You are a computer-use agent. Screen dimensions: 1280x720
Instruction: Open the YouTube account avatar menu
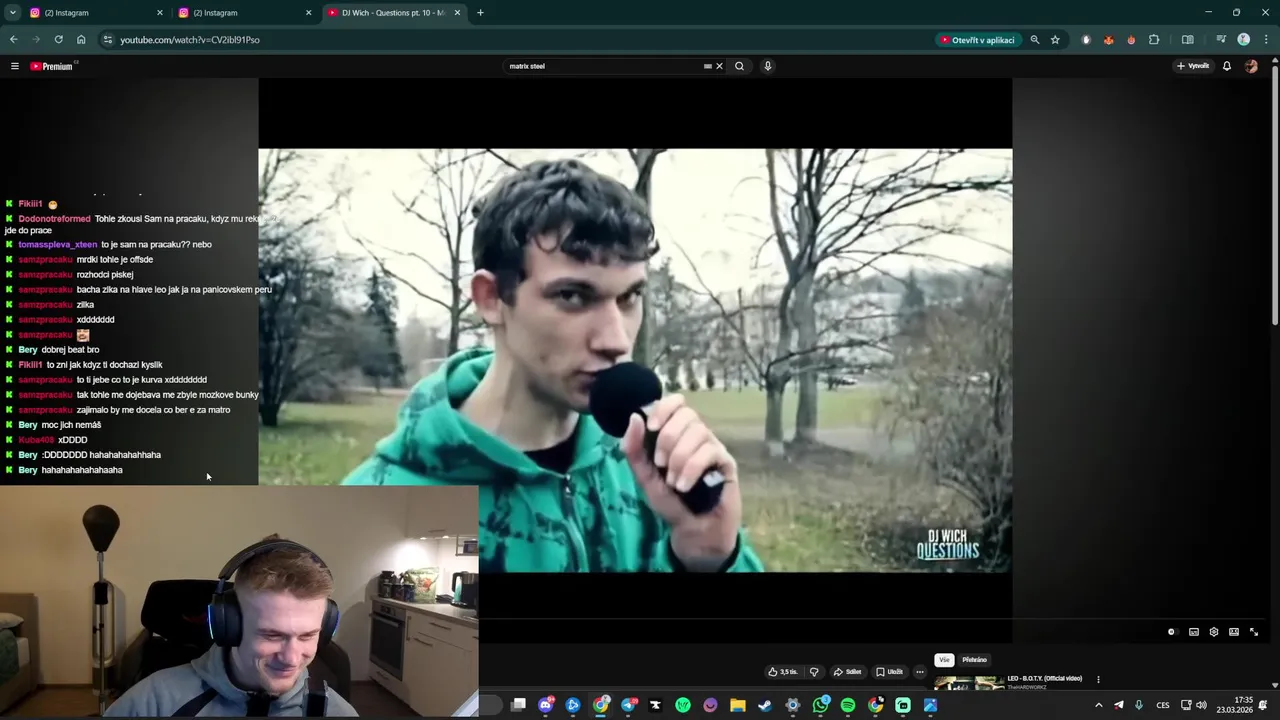(x=1251, y=66)
